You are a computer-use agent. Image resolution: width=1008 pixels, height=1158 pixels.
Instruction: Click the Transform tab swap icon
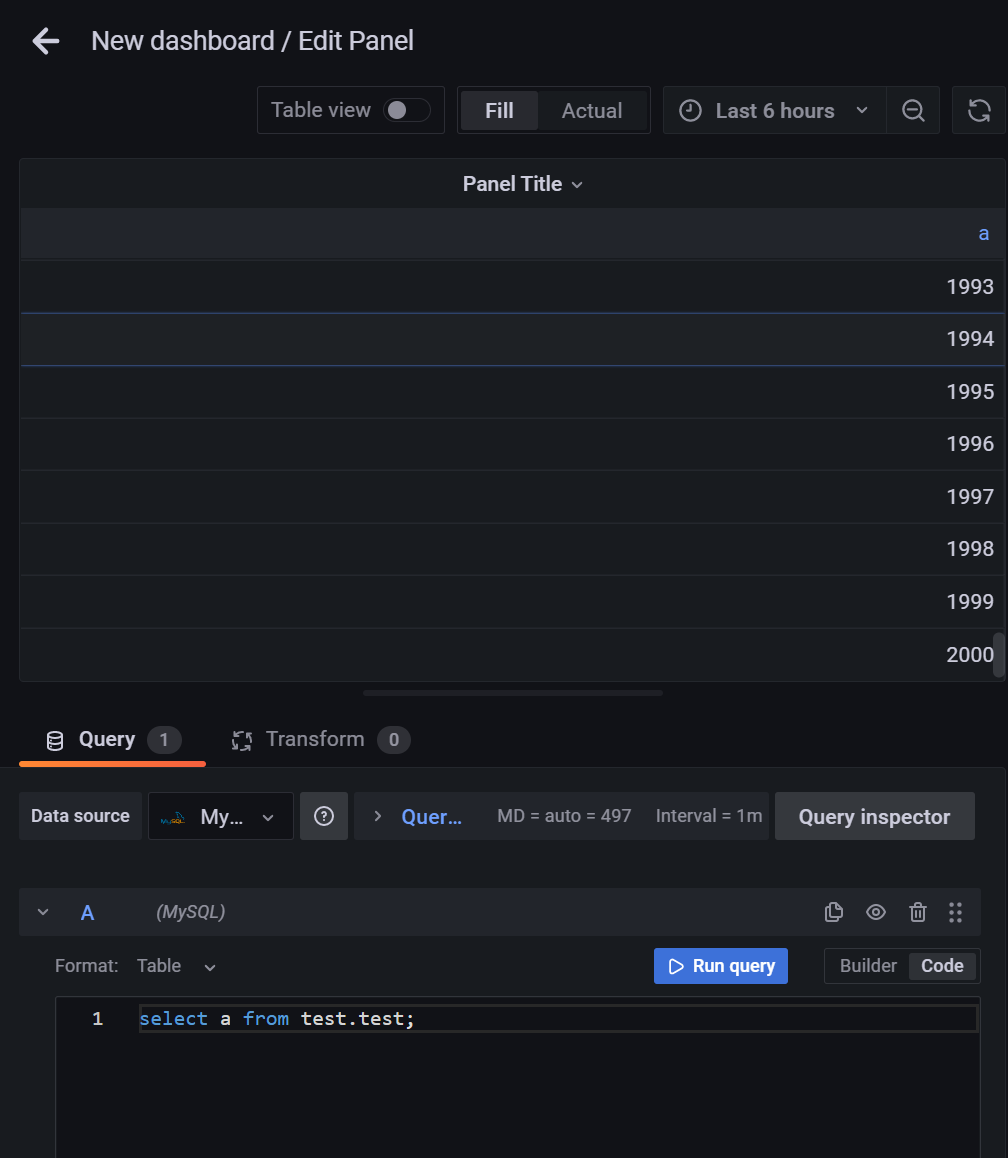click(x=241, y=739)
